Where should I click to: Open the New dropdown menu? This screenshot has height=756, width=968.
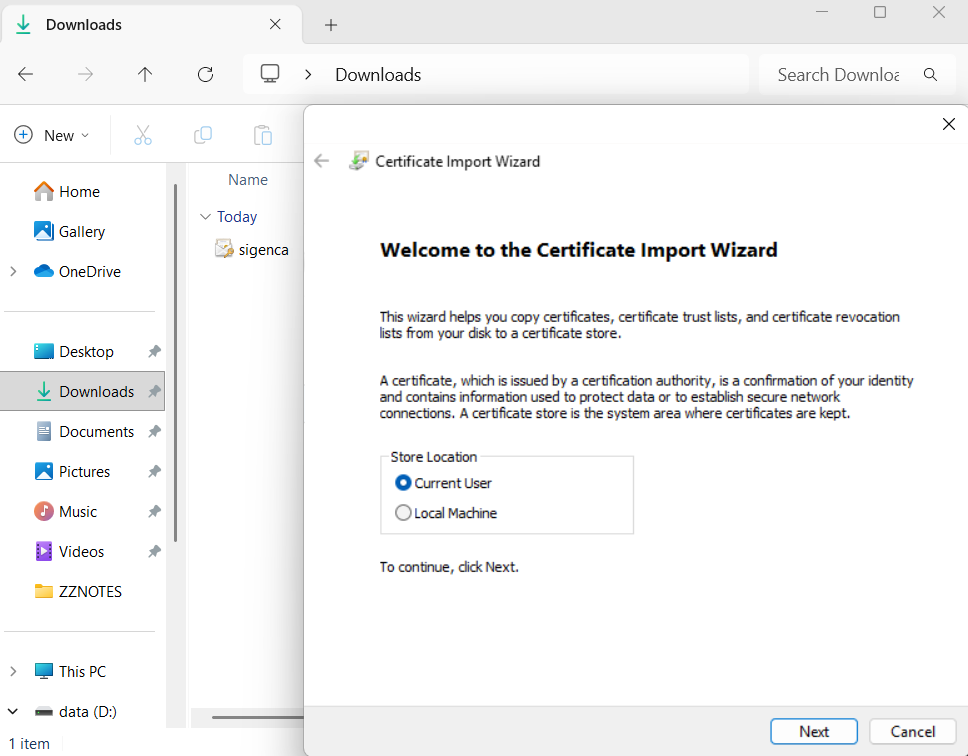(52, 135)
